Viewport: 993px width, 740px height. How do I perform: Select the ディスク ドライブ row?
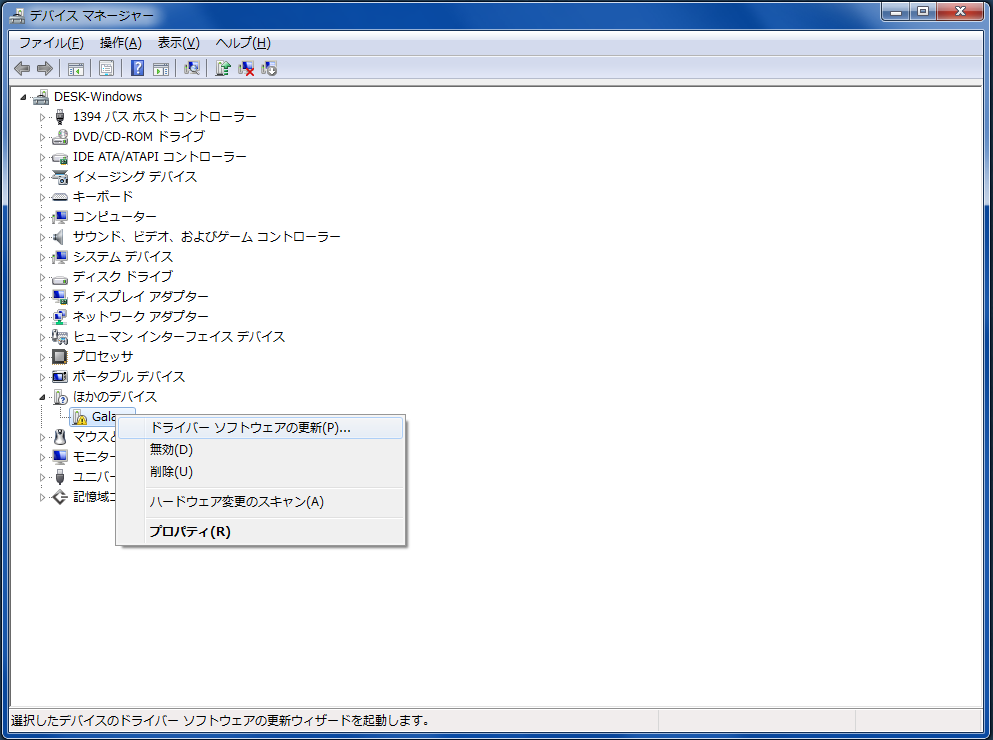pyautogui.click(x=123, y=277)
